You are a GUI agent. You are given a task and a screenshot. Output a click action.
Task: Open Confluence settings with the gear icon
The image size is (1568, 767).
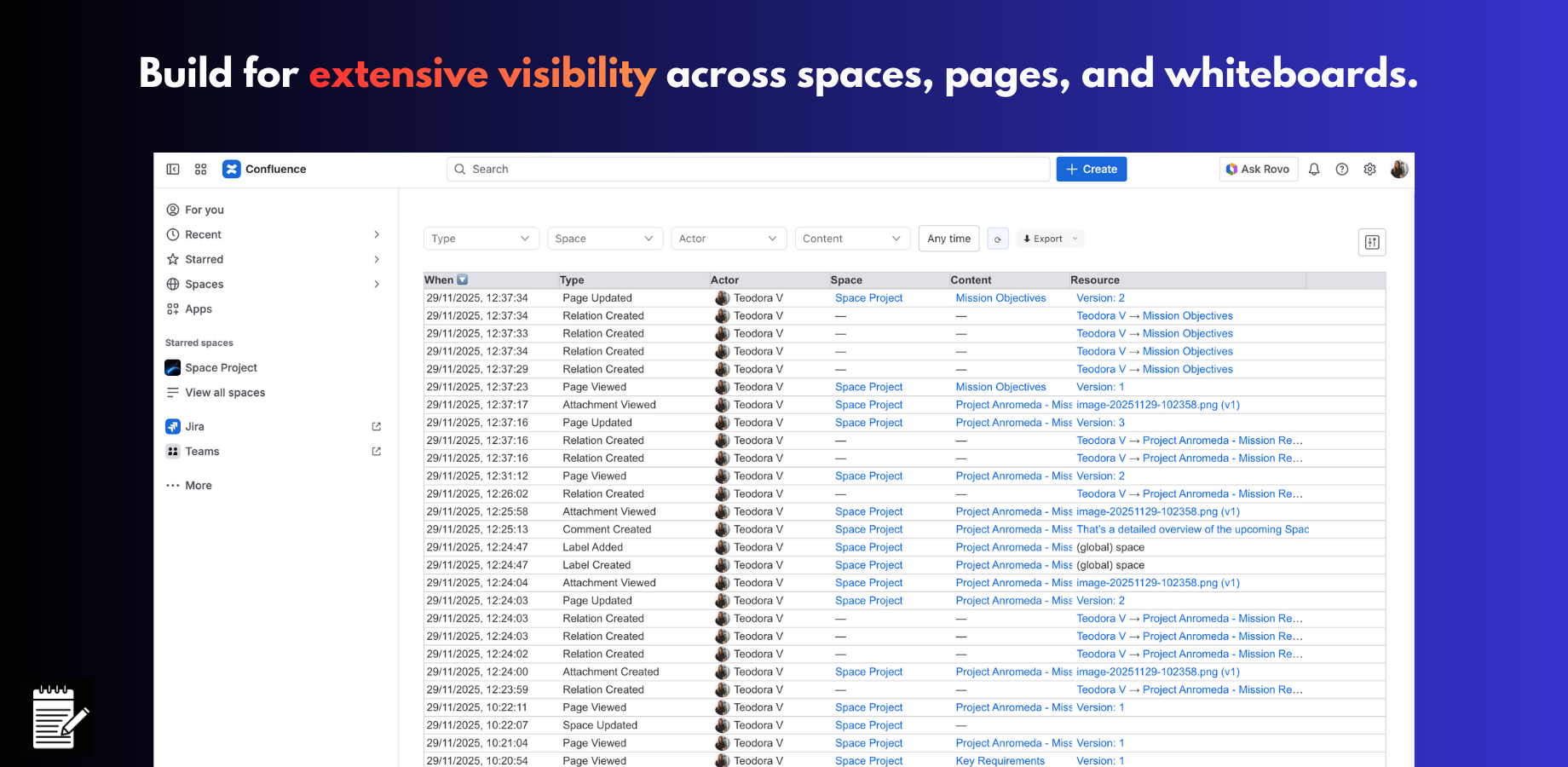(x=1369, y=169)
